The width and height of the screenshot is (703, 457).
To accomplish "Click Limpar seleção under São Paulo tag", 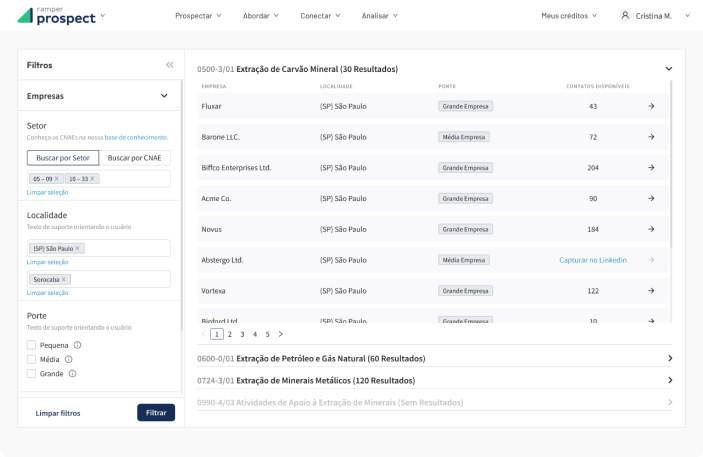I will click(48, 262).
